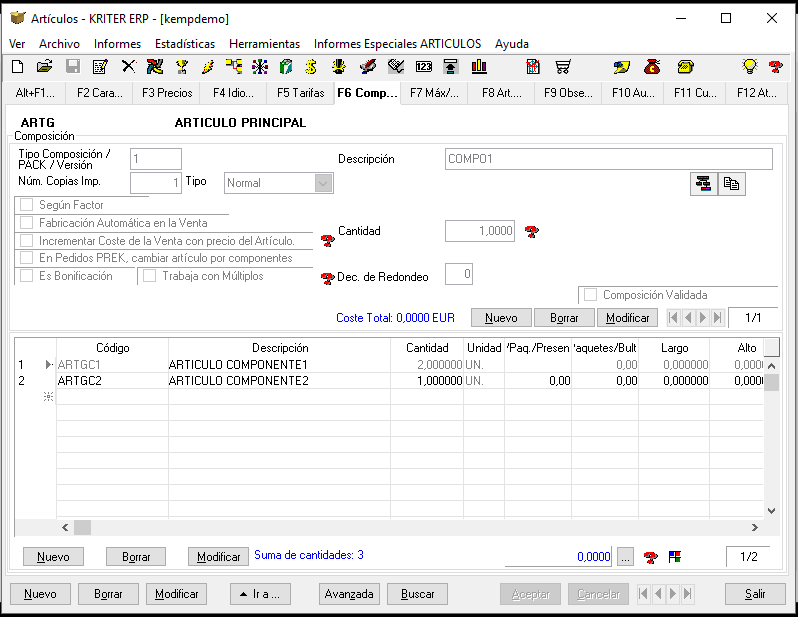798x617 pixels.
Task: Click the blank page New icon in toolbar
Action: click(17, 67)
